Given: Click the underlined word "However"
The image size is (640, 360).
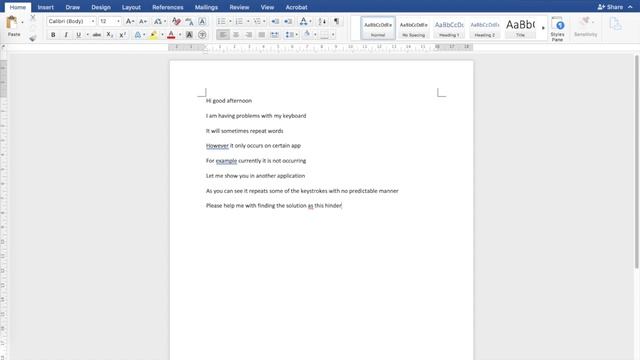Looking at the screenshot, I should (x=217, y=146).
